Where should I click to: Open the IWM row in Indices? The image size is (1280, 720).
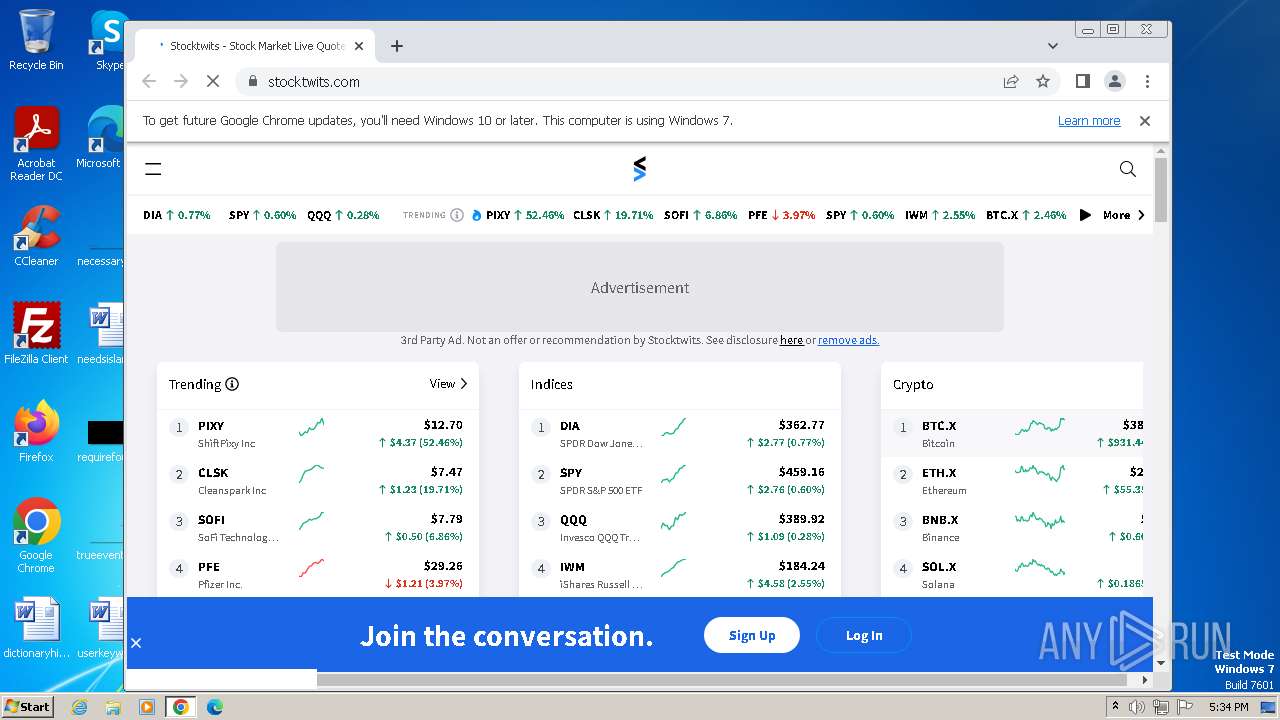(x=680, y=574)
